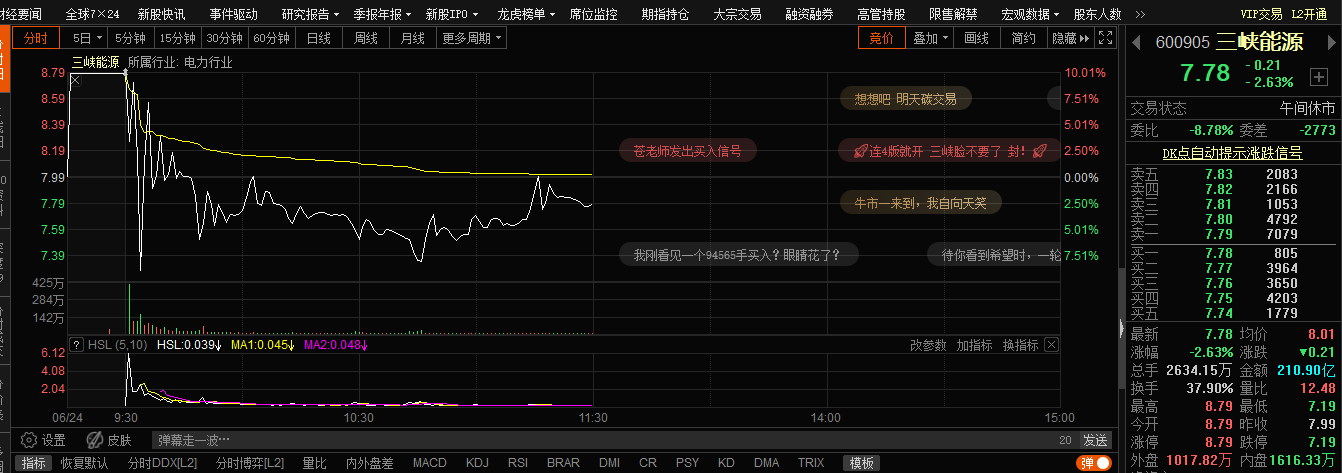Click the DK点自动提示涨跌信号 link

(x=1231, y=153)
